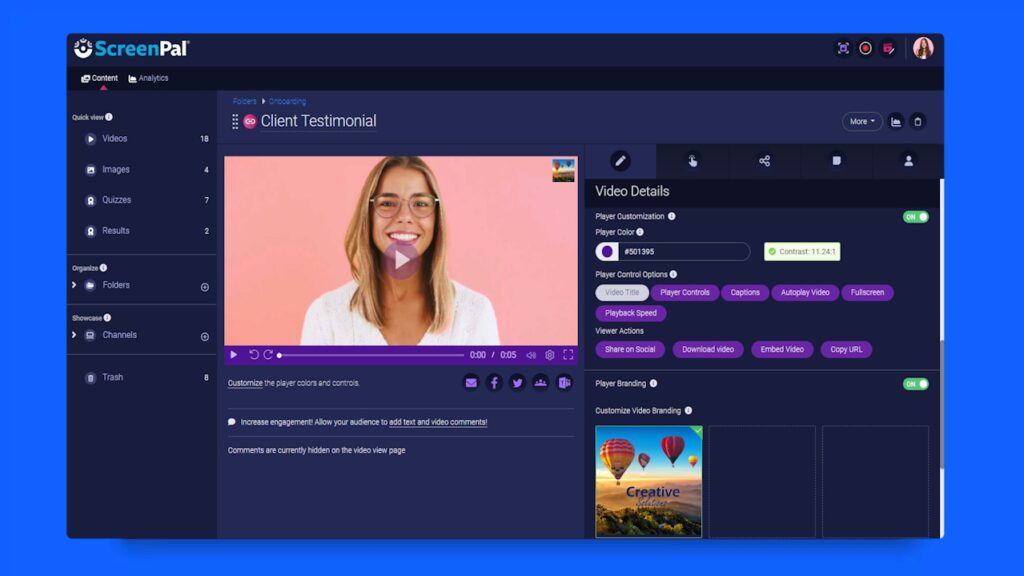This screenshot has height=576, width=1024.
Task: Open the sharing options panel icon
Action: coord(766,160)
